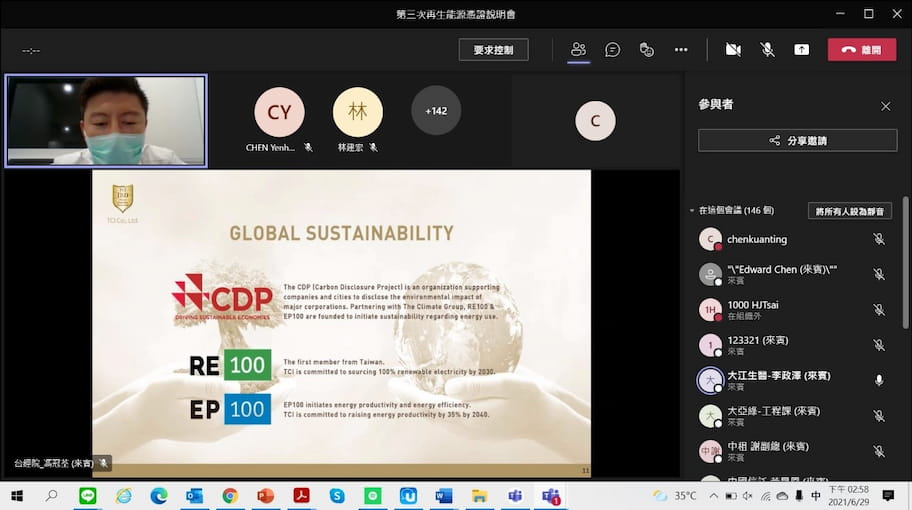This screenshot has height=510, width=912.
Task: Open Google Chrome from taskbar
Action: coord(230,496)
